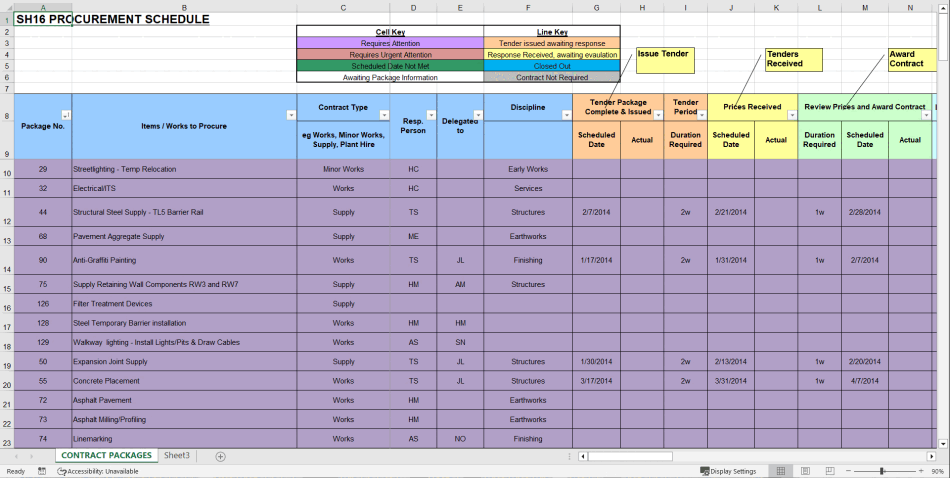Select the 2/28/2014 award date cell
The image size is (950, 478).
point(865,212)
